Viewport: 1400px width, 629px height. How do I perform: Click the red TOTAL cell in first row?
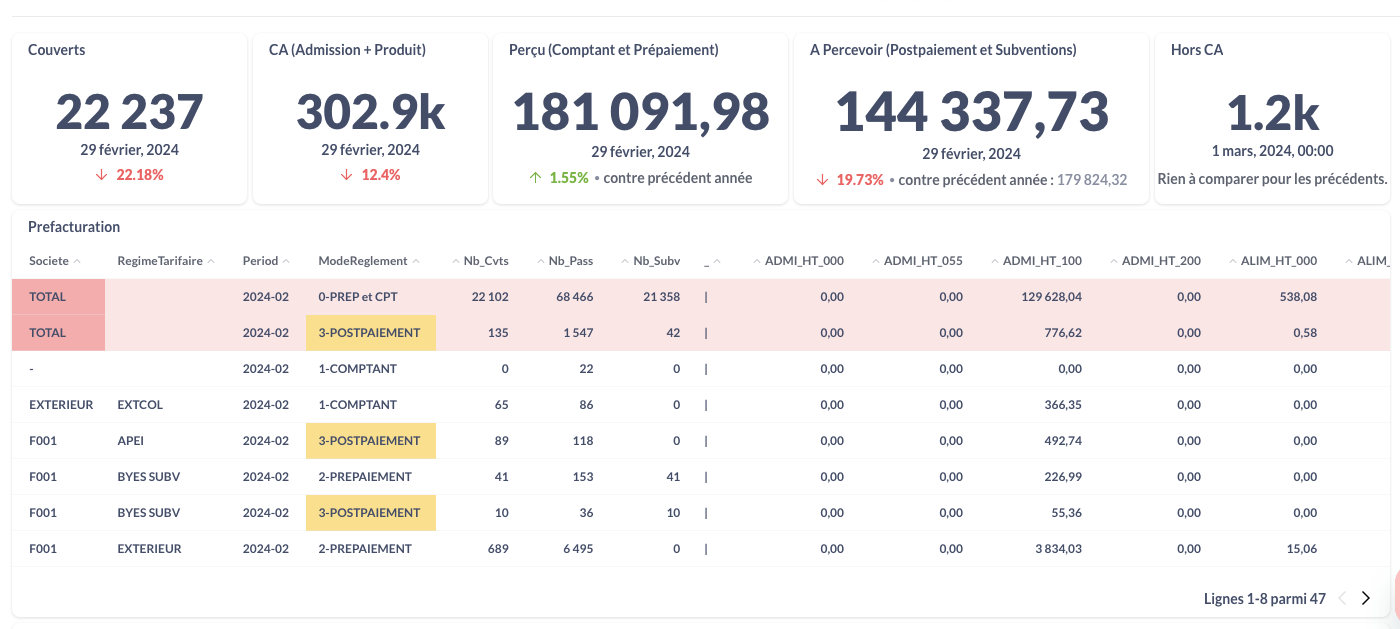pos(58,297)
